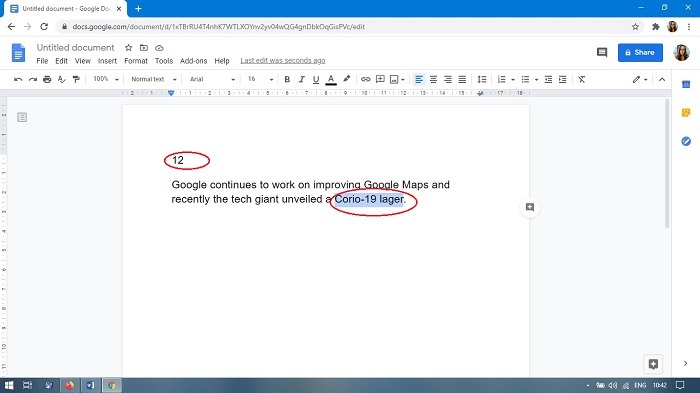Expand the side panel arrow at bottom right

click(686, 364)
